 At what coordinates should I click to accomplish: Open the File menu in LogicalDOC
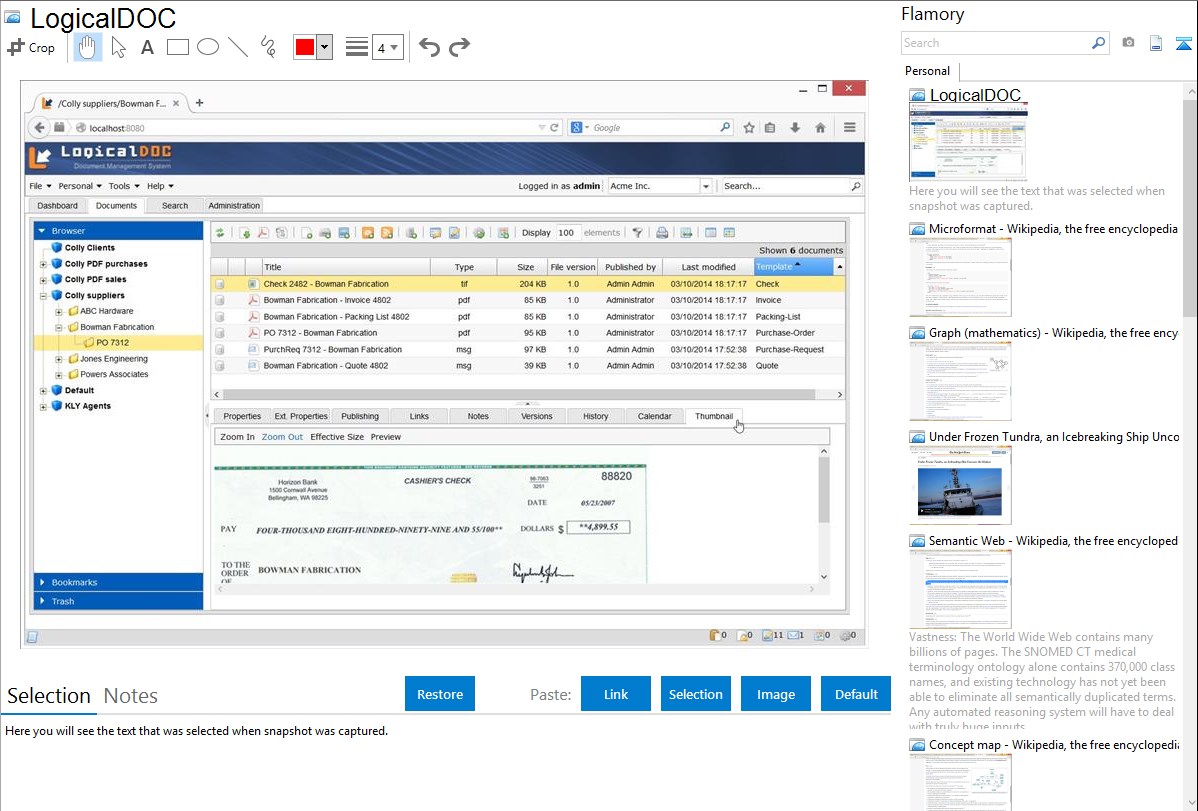click(40, 186)
